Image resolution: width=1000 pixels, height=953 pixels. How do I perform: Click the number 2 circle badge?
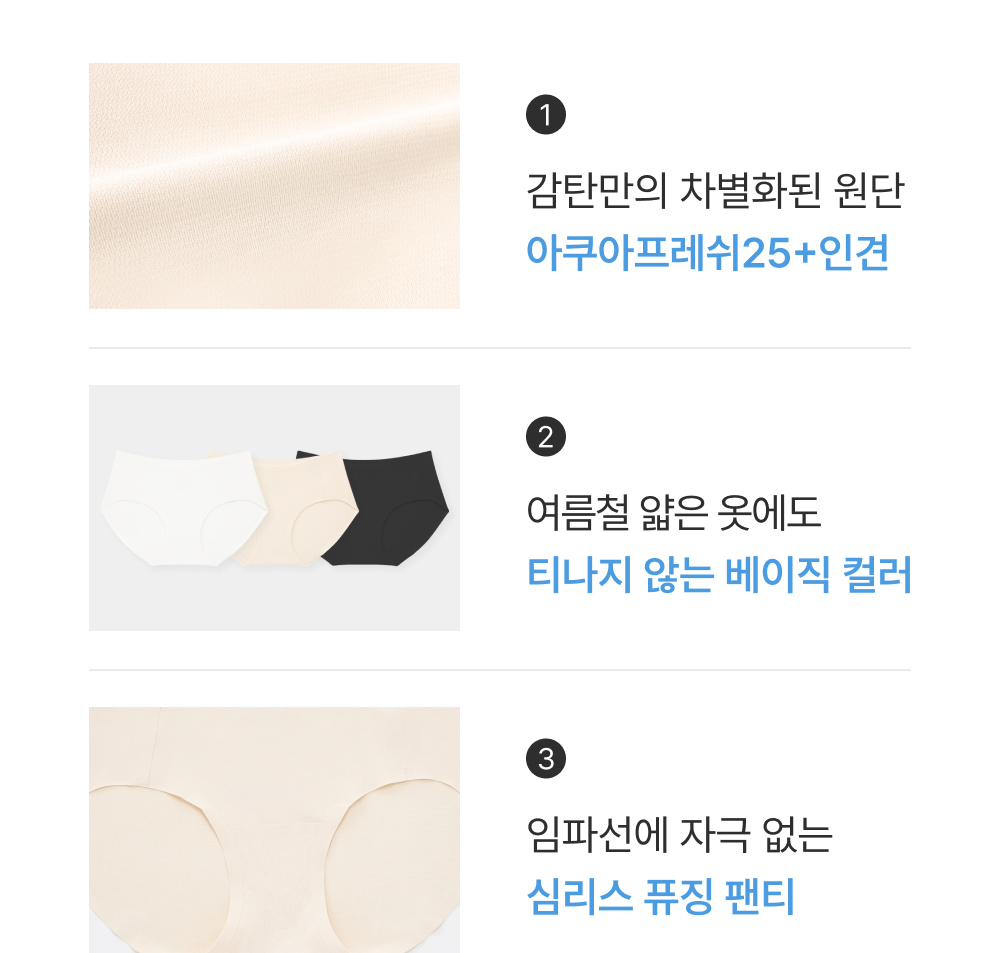point(545,437)
